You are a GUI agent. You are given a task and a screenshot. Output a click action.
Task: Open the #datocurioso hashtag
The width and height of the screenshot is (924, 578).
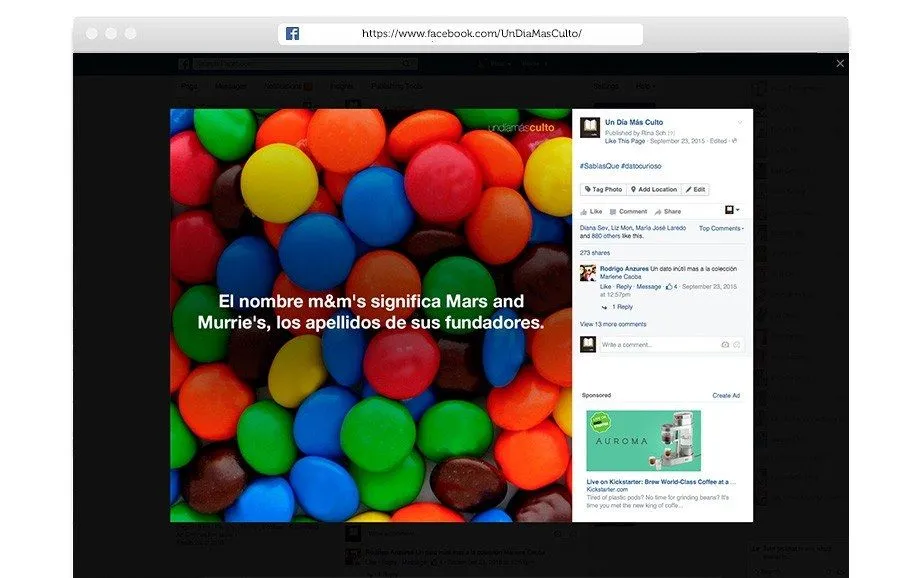click(x=641, y=166)
